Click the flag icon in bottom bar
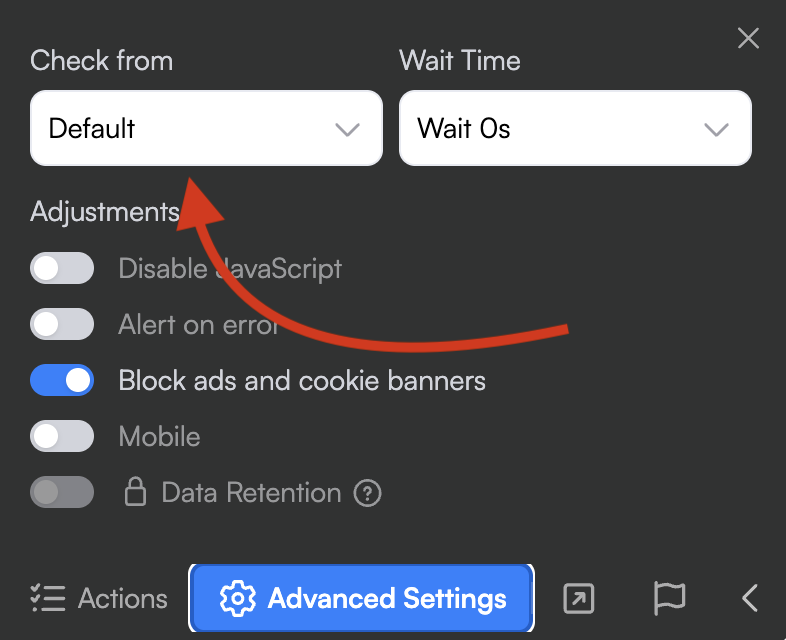786x640 pixels. point(669,598)
